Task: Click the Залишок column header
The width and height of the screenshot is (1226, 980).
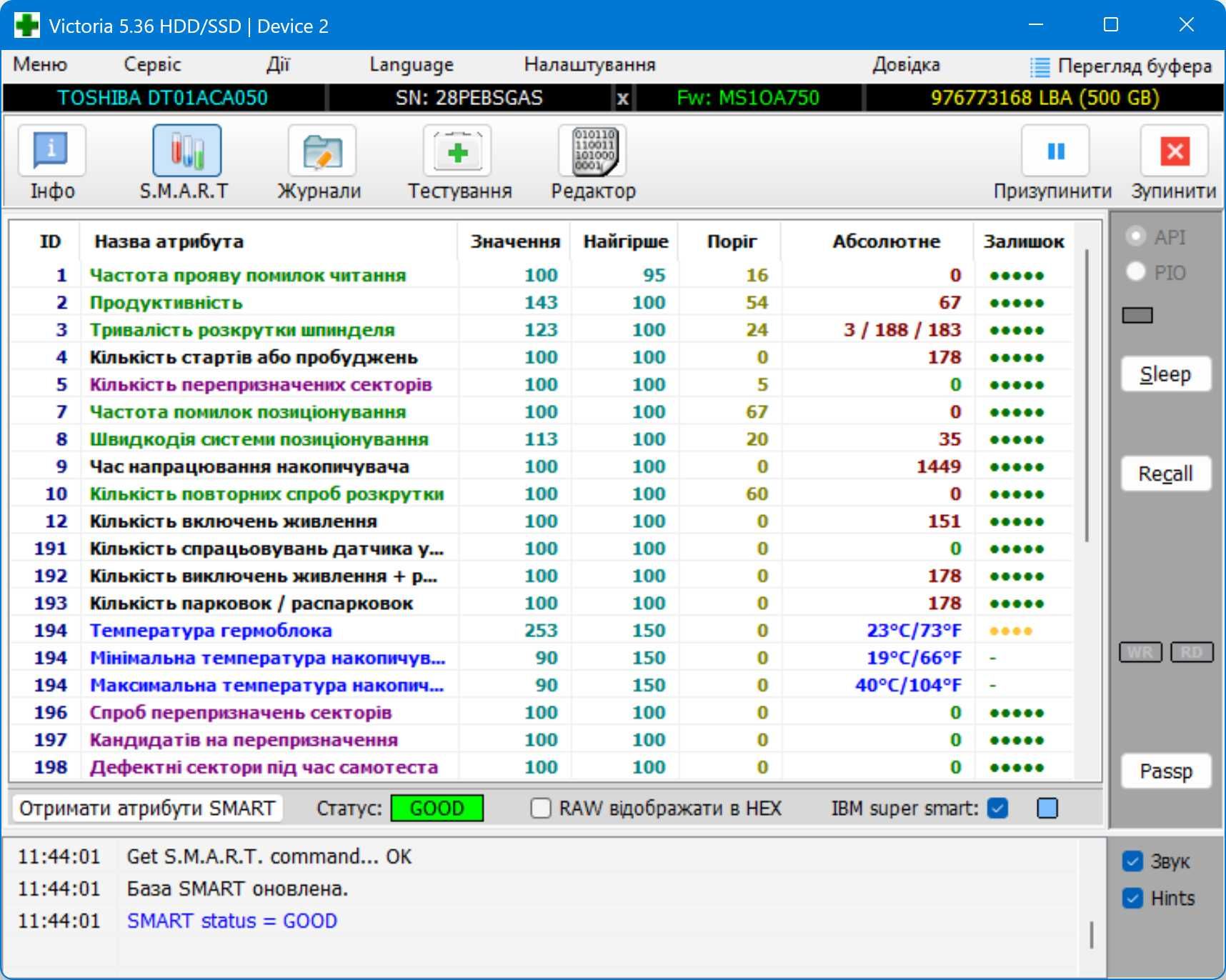Action: point(1024,241)
